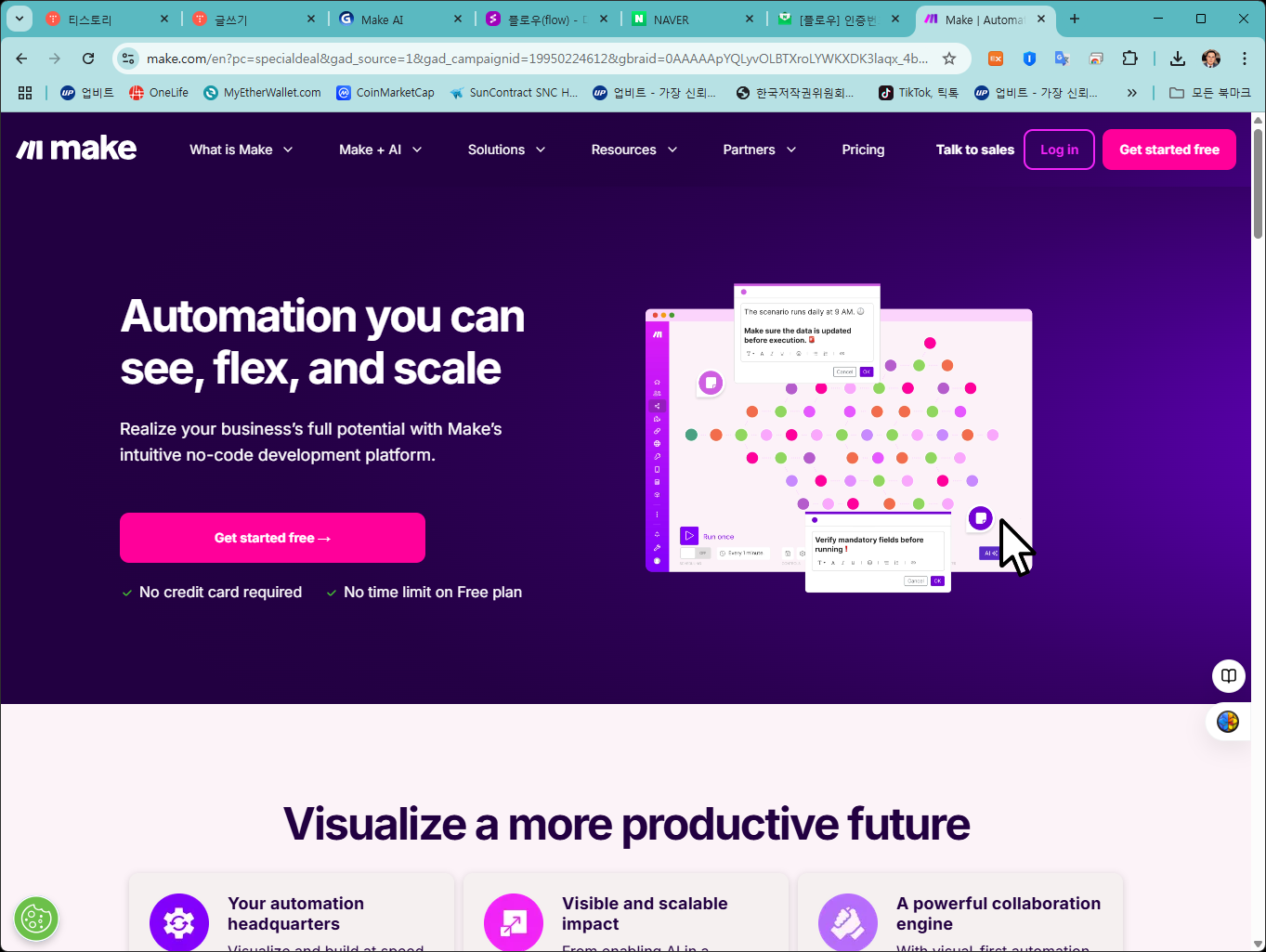Click the Google Translate extension icon
The height and width of the screenshot is (952, 1266).
tap(1063, 59)
